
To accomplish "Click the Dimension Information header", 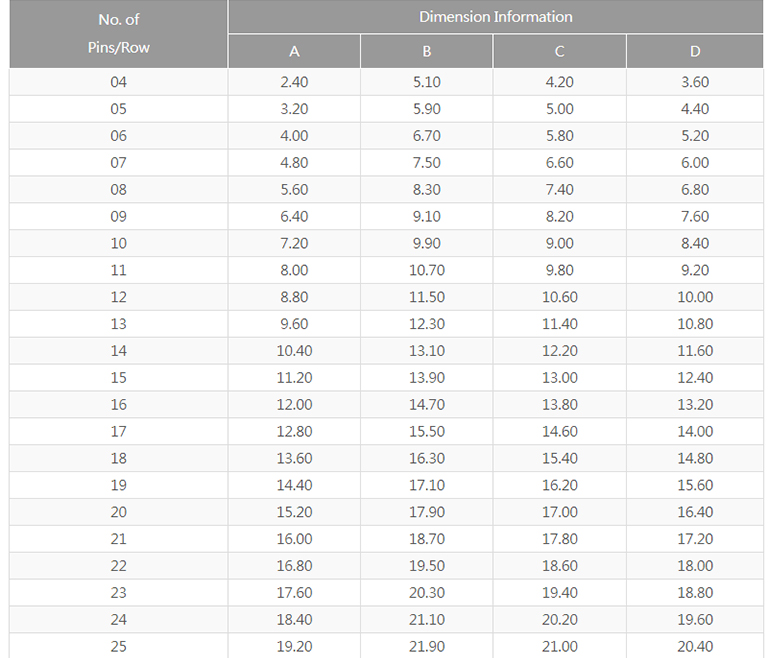I will click(495, 17).
